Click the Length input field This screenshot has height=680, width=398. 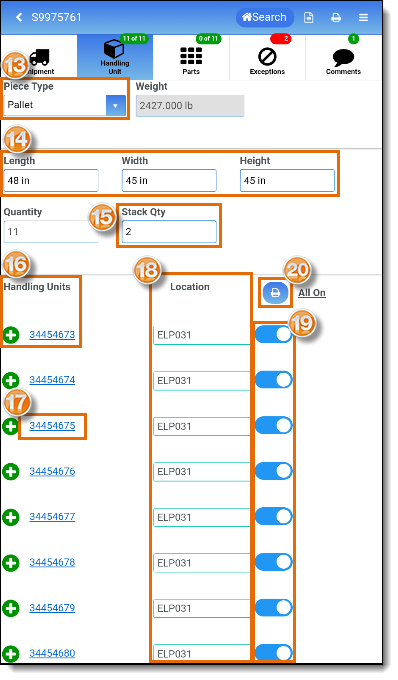point(51,180)
